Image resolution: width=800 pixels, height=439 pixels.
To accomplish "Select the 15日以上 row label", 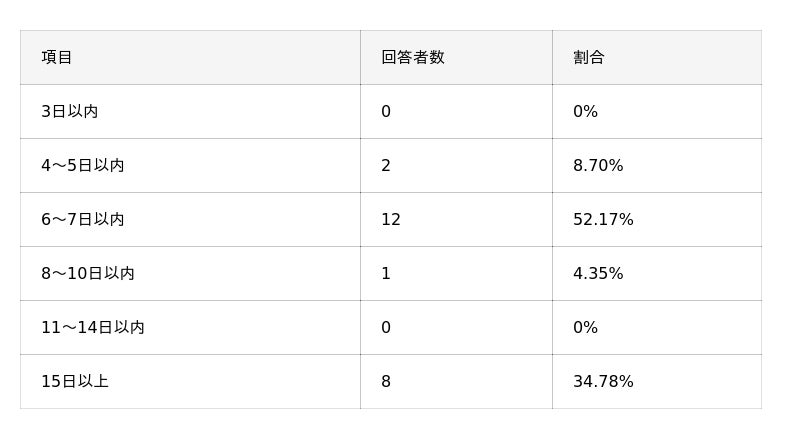I will [74, 382].
